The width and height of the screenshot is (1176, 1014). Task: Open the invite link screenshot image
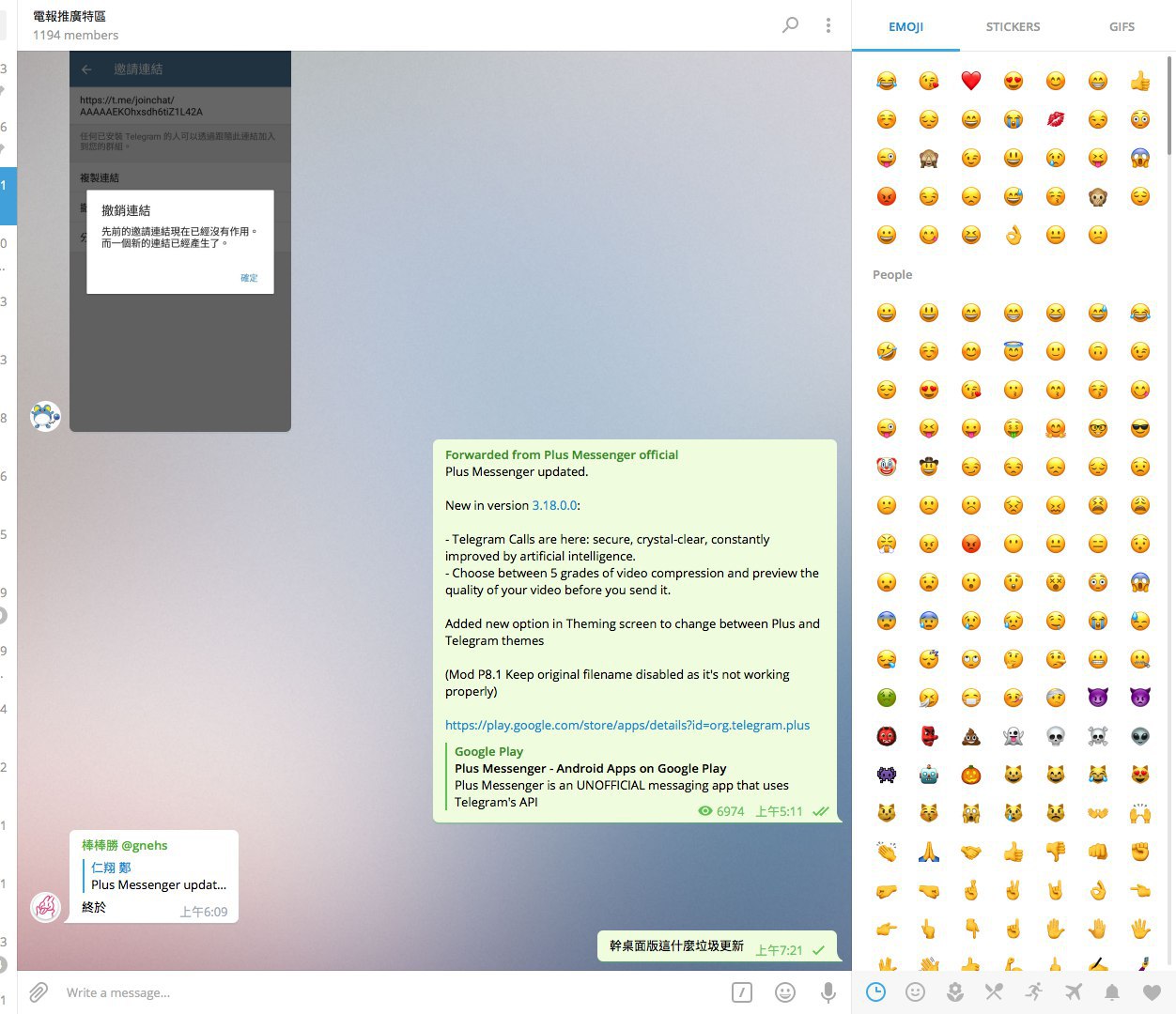tap(180, 242)
